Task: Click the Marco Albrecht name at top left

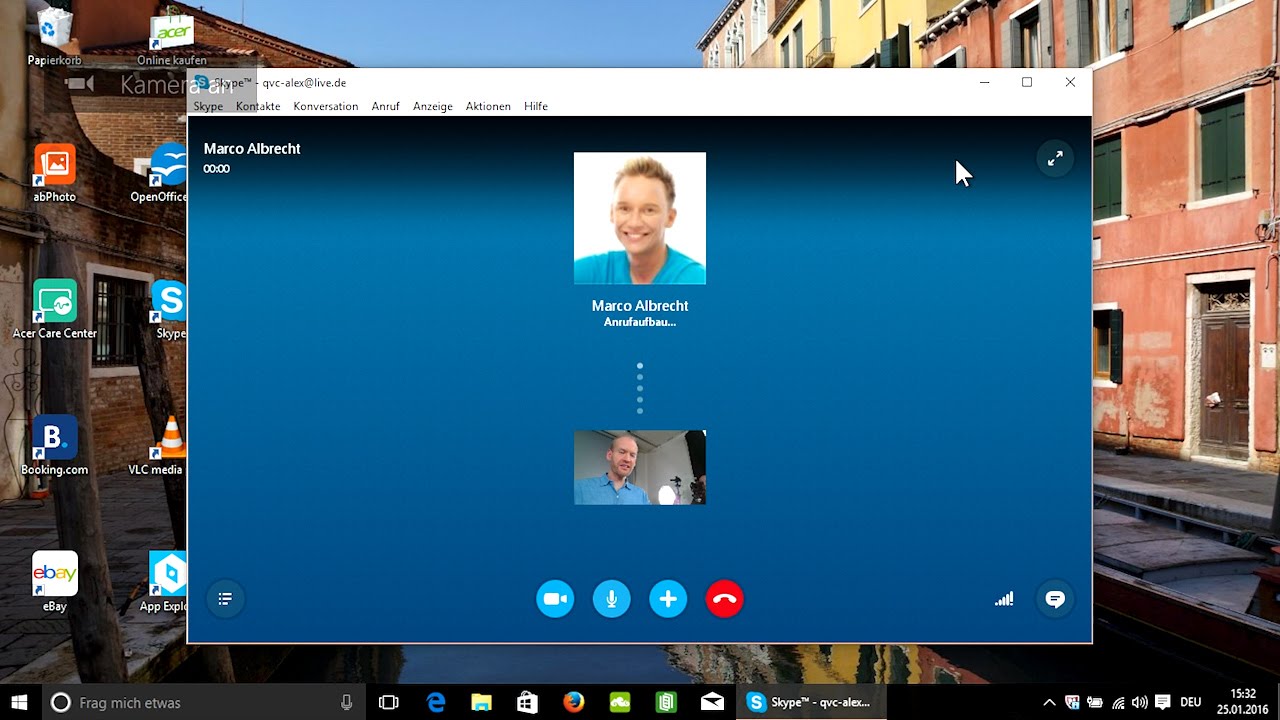Action: point(252,148)
